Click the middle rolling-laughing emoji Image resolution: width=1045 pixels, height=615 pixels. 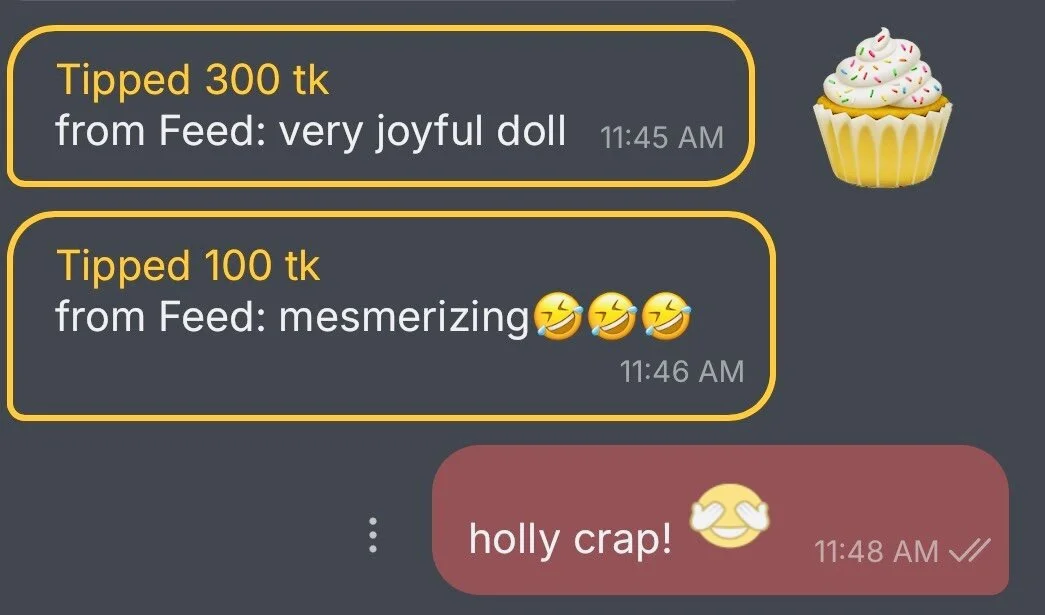coord(612,316)
